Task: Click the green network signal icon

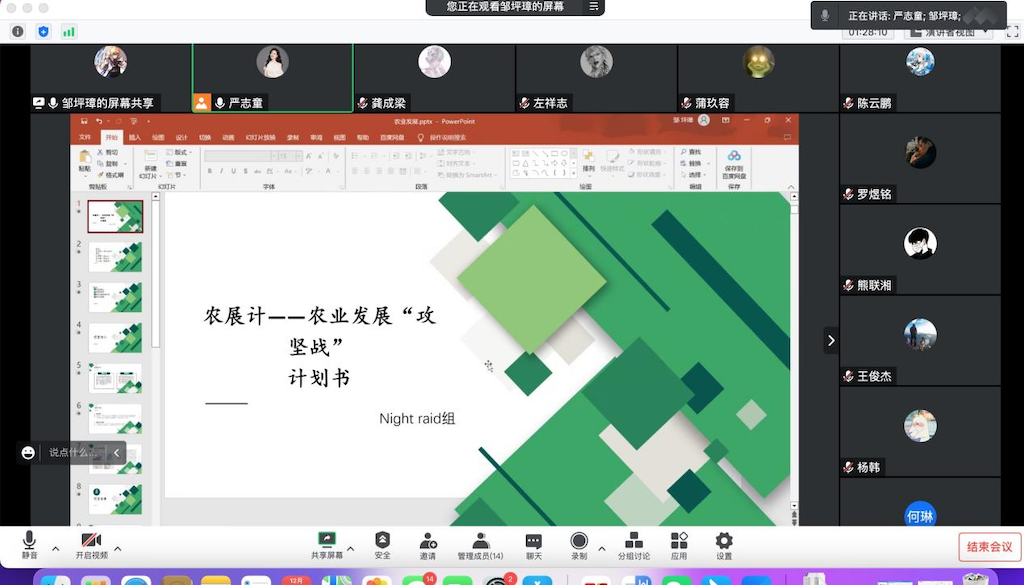Action: [69, 31]
